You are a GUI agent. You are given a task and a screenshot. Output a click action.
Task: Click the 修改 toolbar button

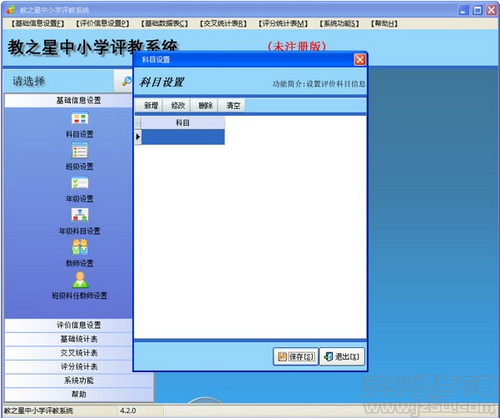coord(178,106)
